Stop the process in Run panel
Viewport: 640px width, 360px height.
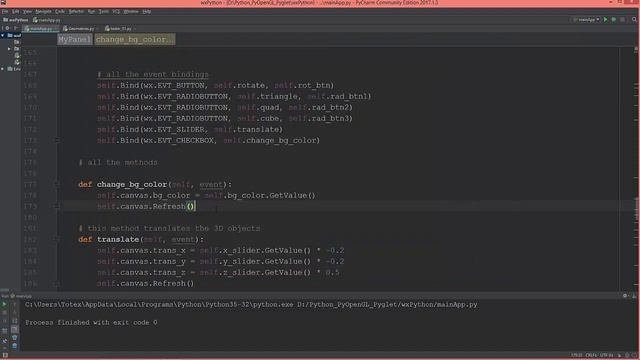(4, 313)
